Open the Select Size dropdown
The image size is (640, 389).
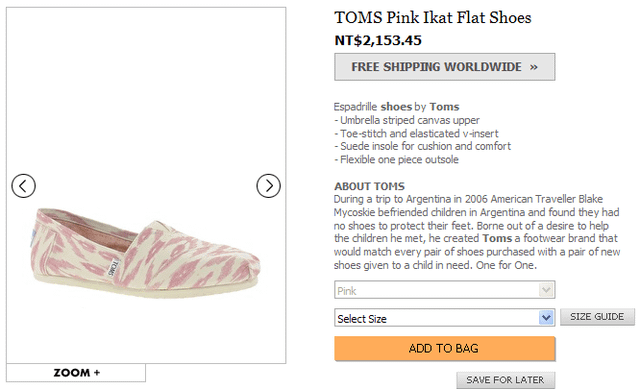(444, 318)
